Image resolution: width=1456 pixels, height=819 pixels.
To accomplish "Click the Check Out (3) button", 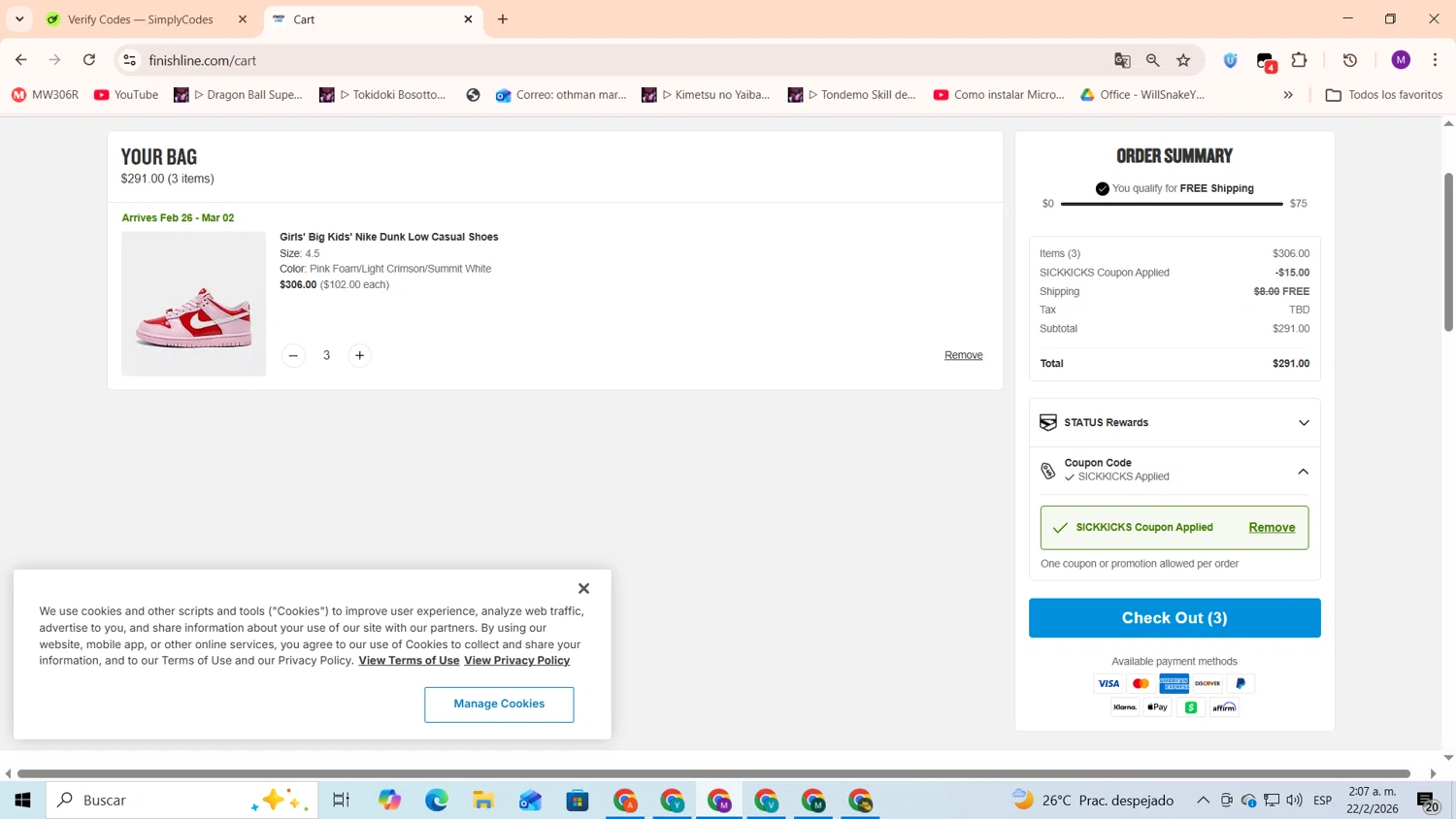I will tap(1175, 618).
